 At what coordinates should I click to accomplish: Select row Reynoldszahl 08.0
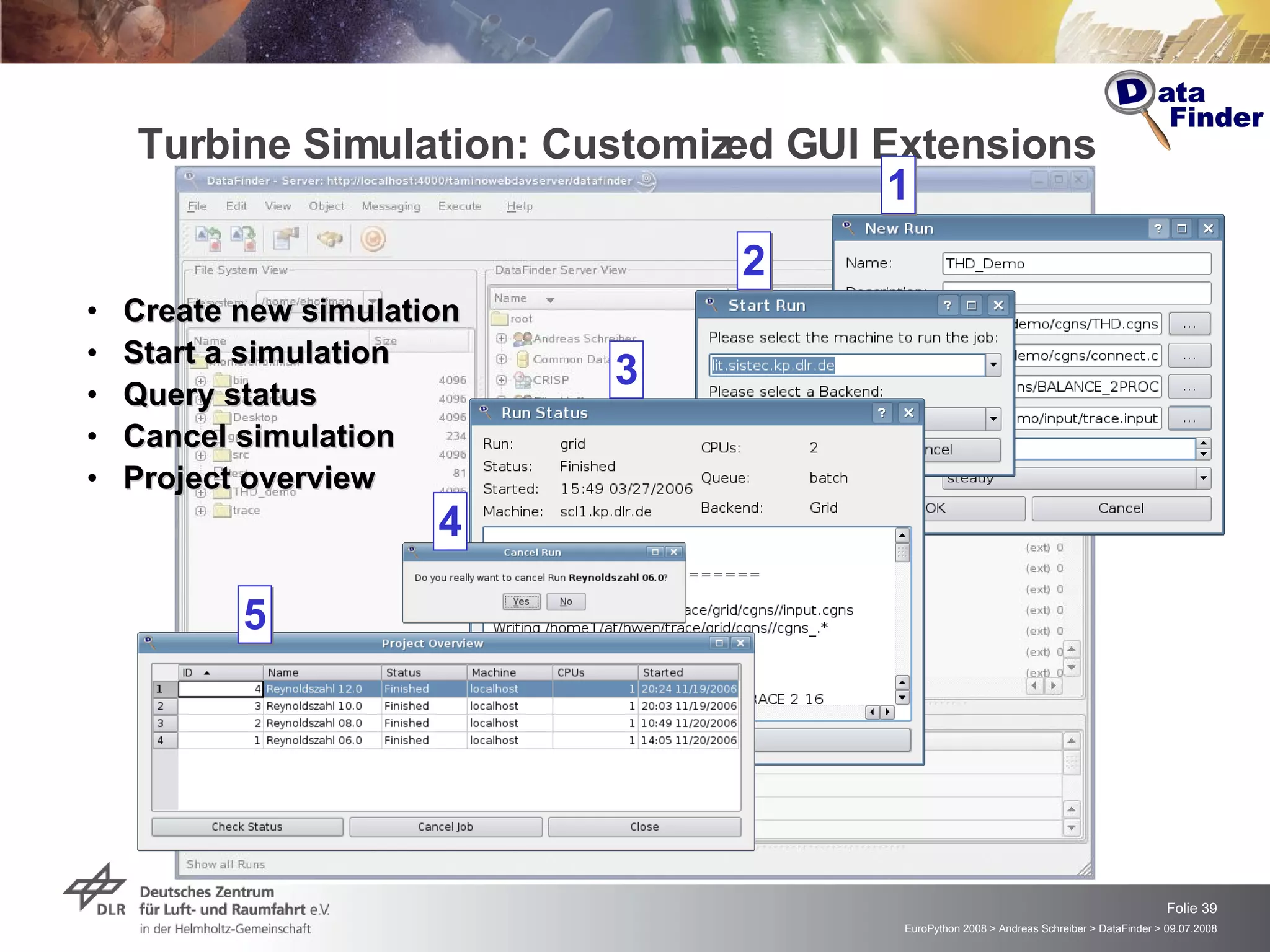[446, 723]
